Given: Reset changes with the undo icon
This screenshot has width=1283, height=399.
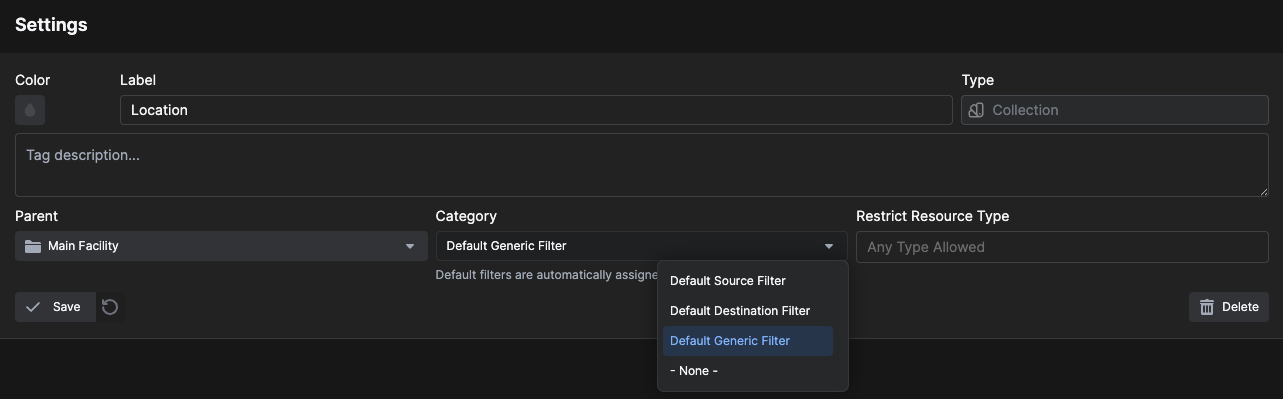Looking at the screenshot, I should (x=110, y=307).
